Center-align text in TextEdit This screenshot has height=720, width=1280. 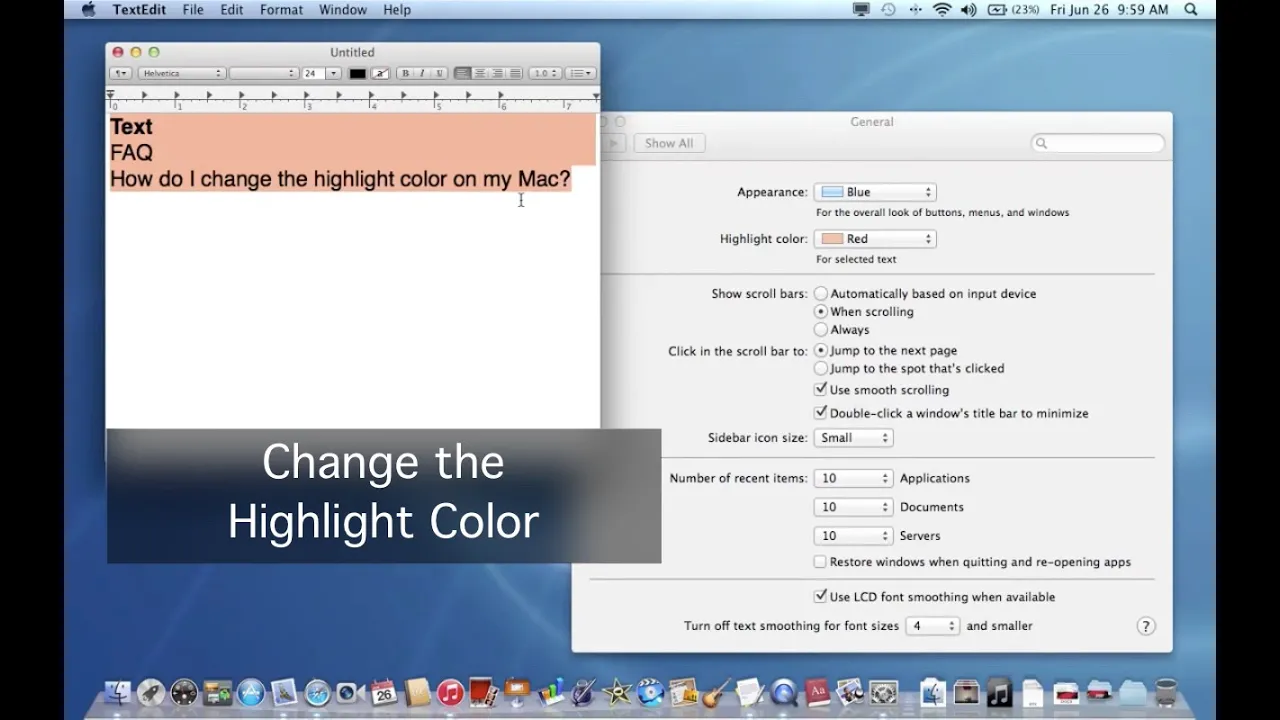[x=480, y=73]
